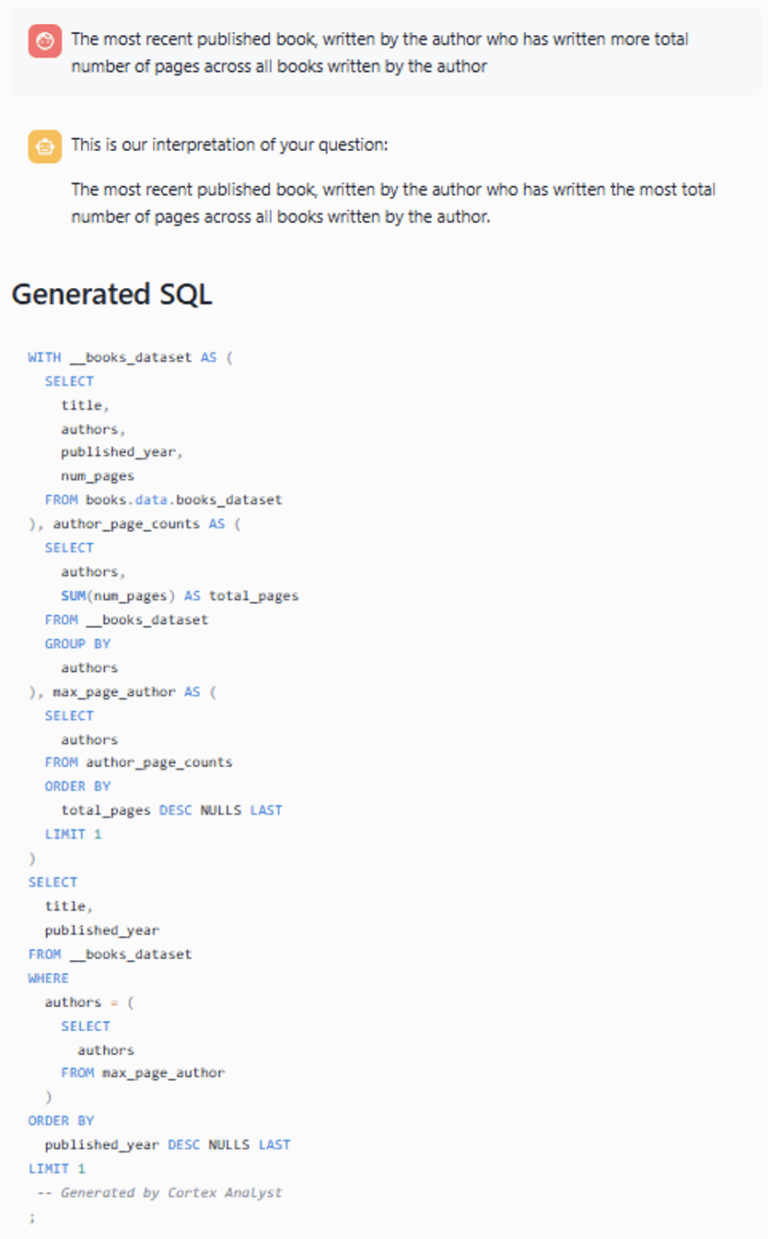Click the 'FROM max_page_author' subquery line
768x1239 pixels.
coord(142,1072)
